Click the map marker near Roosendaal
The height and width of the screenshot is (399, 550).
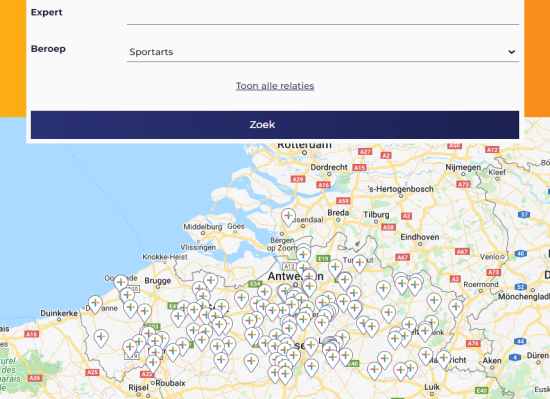click(x=288, y=217)
